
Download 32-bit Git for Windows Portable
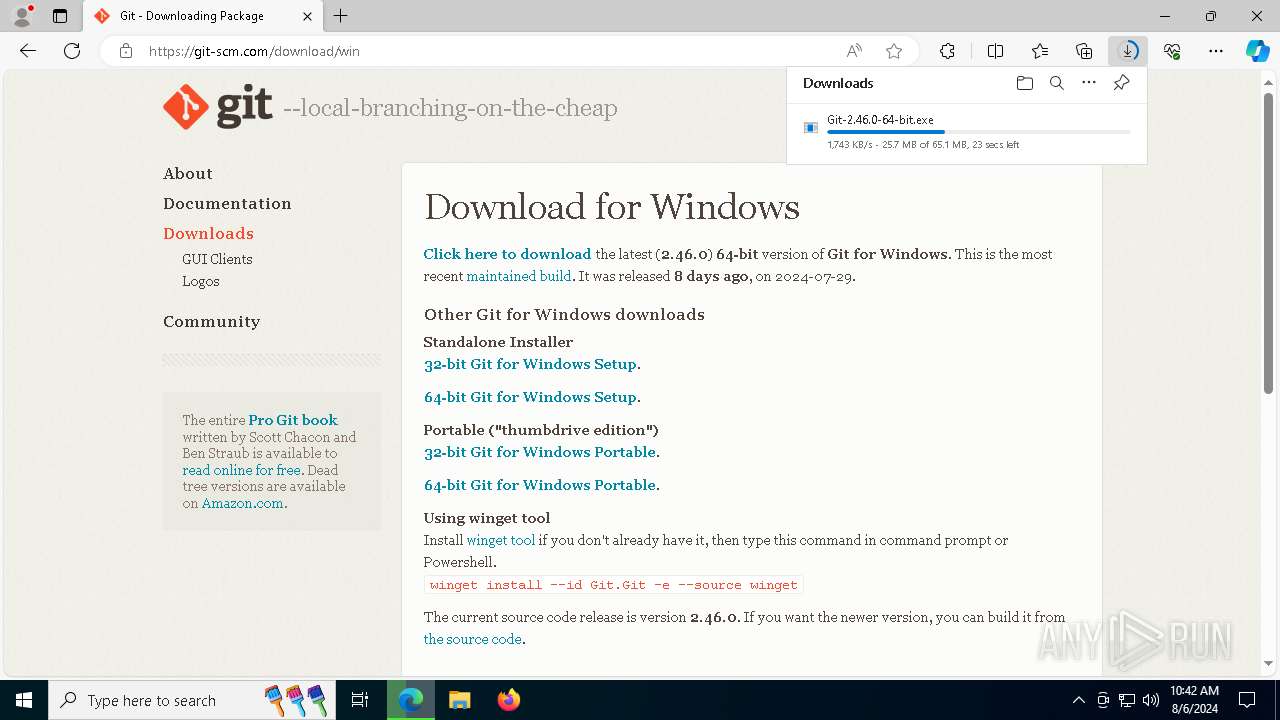coord(540,452)
